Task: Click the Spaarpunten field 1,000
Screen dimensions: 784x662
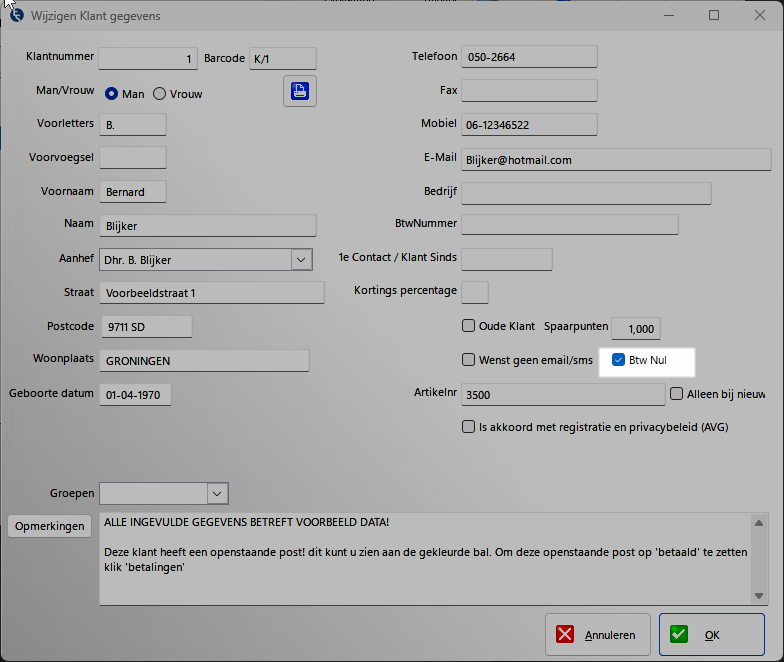Action: tap(636, 329)
